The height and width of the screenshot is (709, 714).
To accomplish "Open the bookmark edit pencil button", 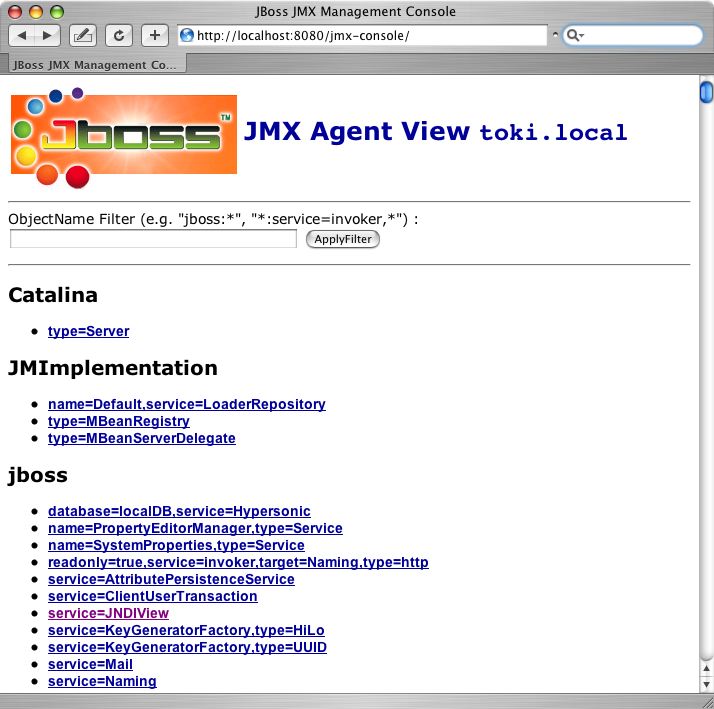I will (x=82, y=36).
